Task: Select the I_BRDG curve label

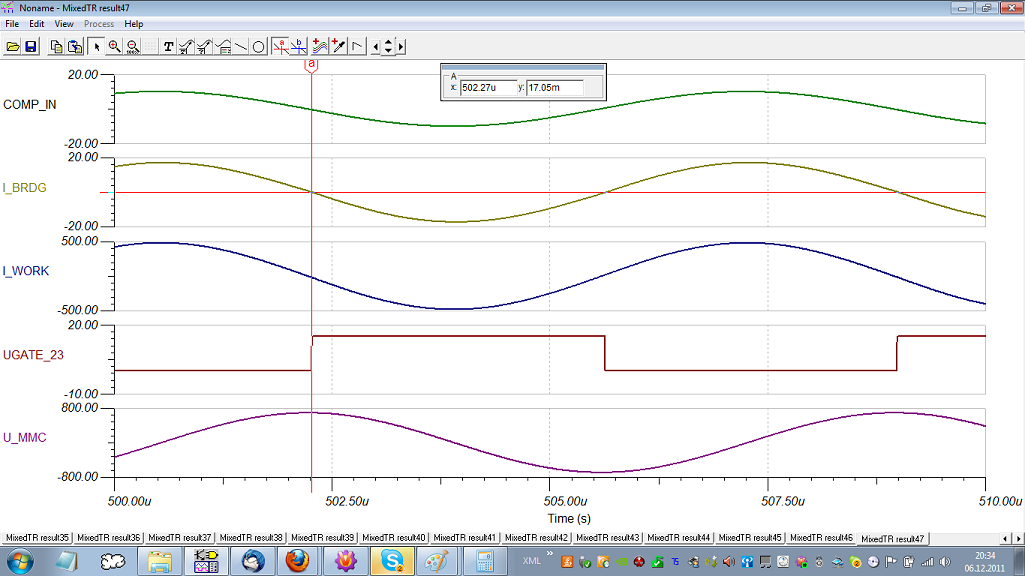Action: (x=25, y=188)
